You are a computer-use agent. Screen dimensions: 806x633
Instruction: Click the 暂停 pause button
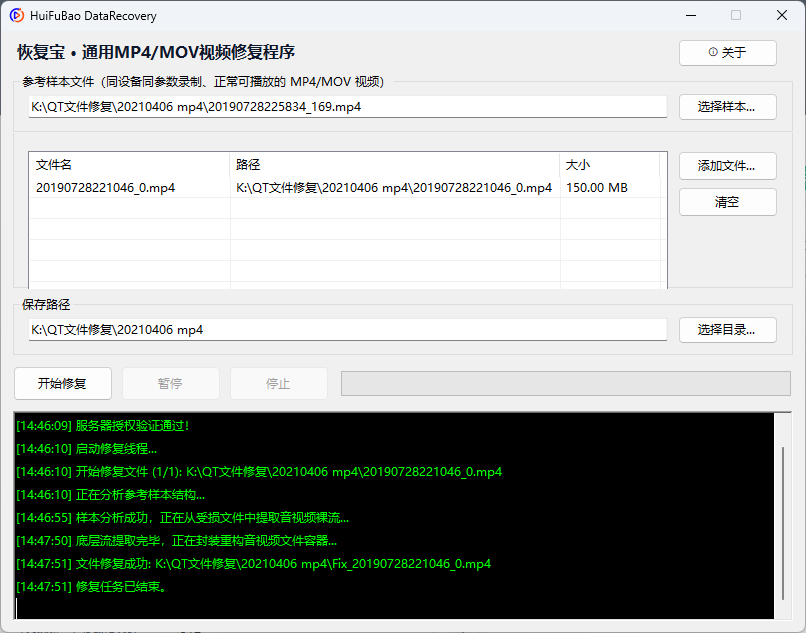(x=171, y=384)
